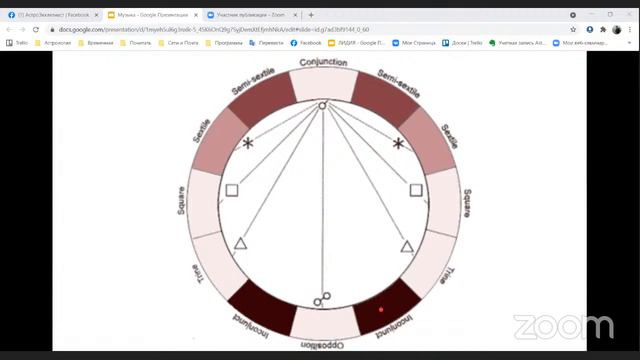Open the Chrome profile avatar
Screen dimensions: 640x360
(x=617, y=30)
